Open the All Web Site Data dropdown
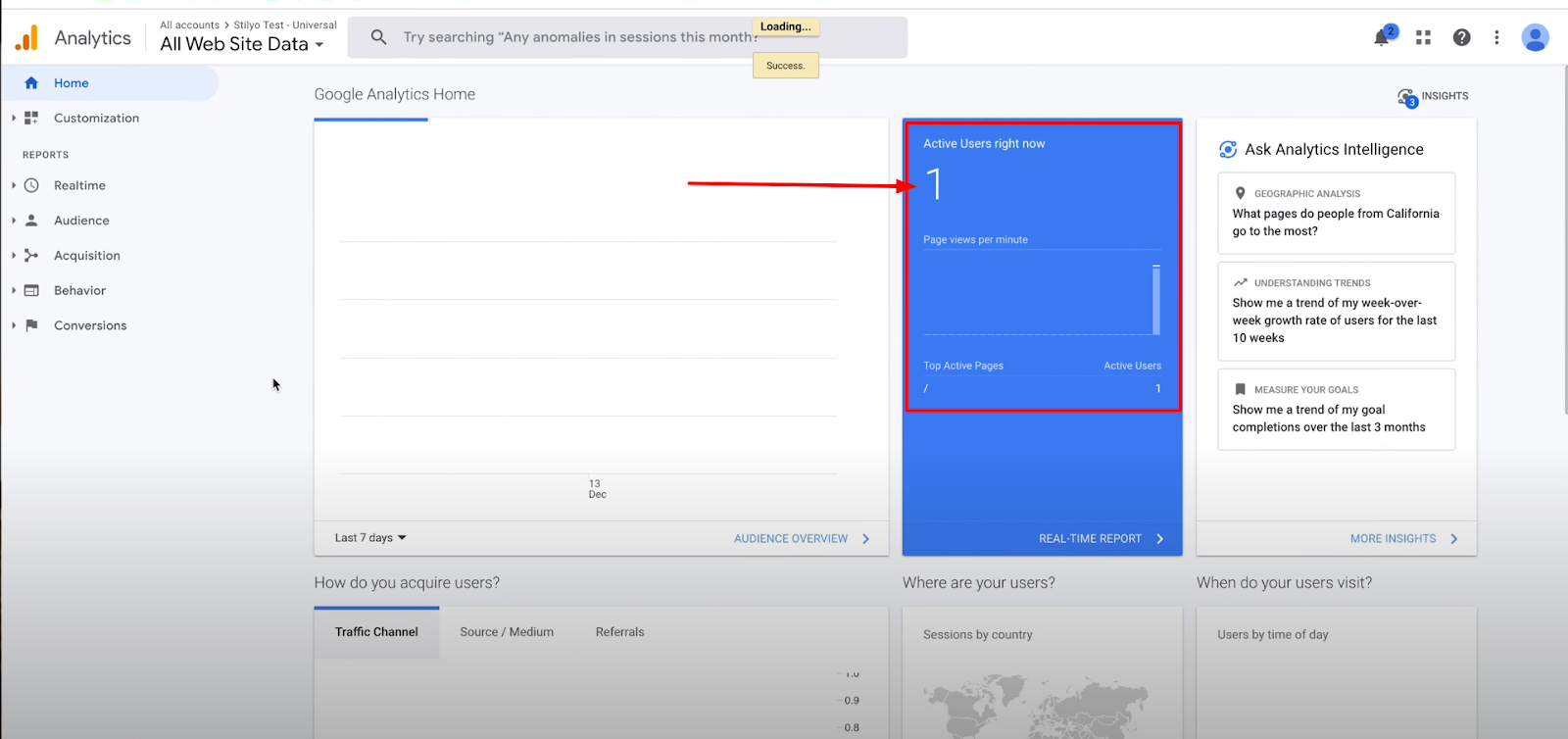Screen dimensions: 1568x739 [242, 44]
